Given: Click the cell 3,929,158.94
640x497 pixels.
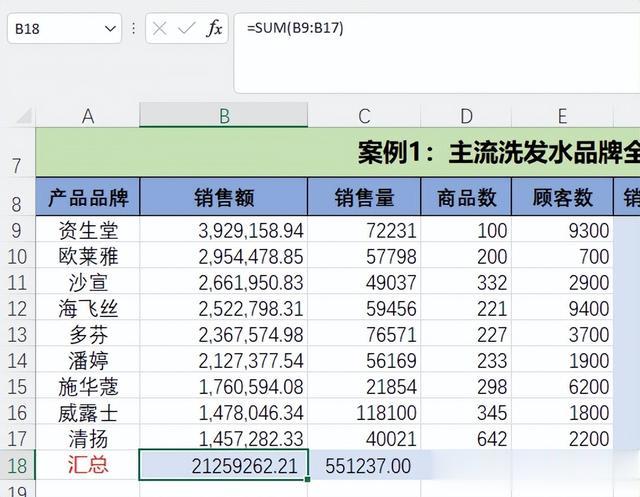Looking at the screenshot, I should pyautogui.click(x=224, y=229).
